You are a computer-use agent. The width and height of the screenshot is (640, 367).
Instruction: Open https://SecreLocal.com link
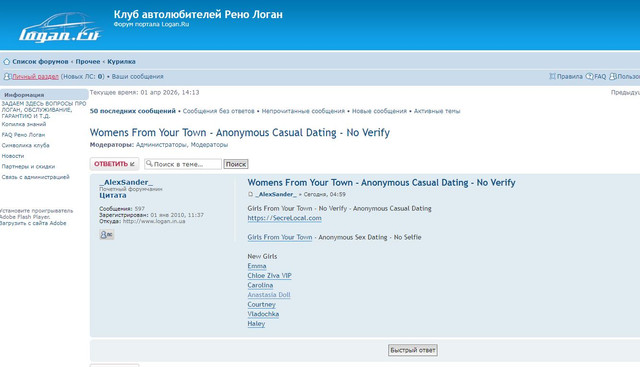click(x=284, y=218)
